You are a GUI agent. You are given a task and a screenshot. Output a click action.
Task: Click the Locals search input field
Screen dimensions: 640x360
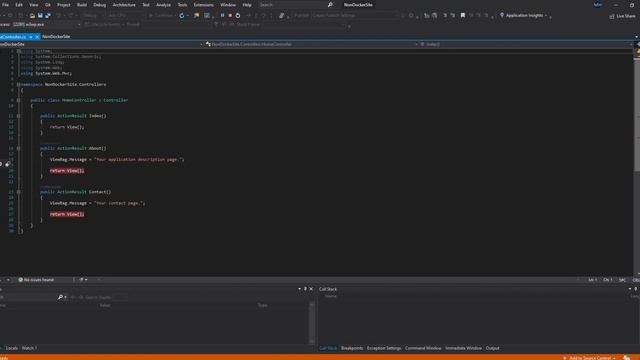(29, 297)
